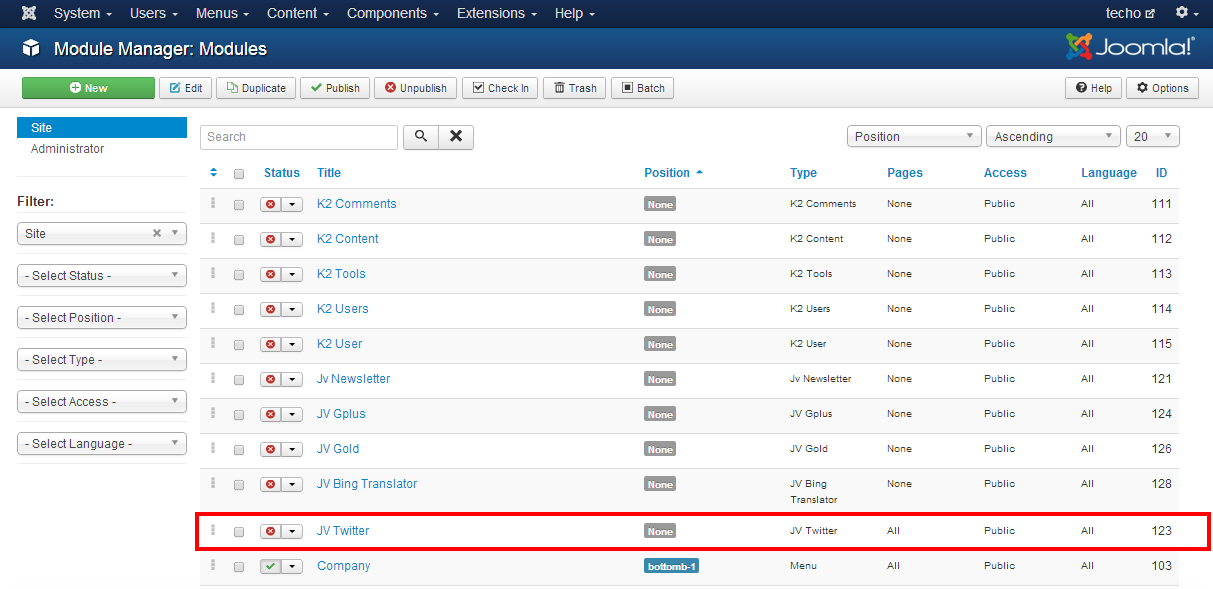
Task: Open the System menu
Action: click(x=82, y=13)
